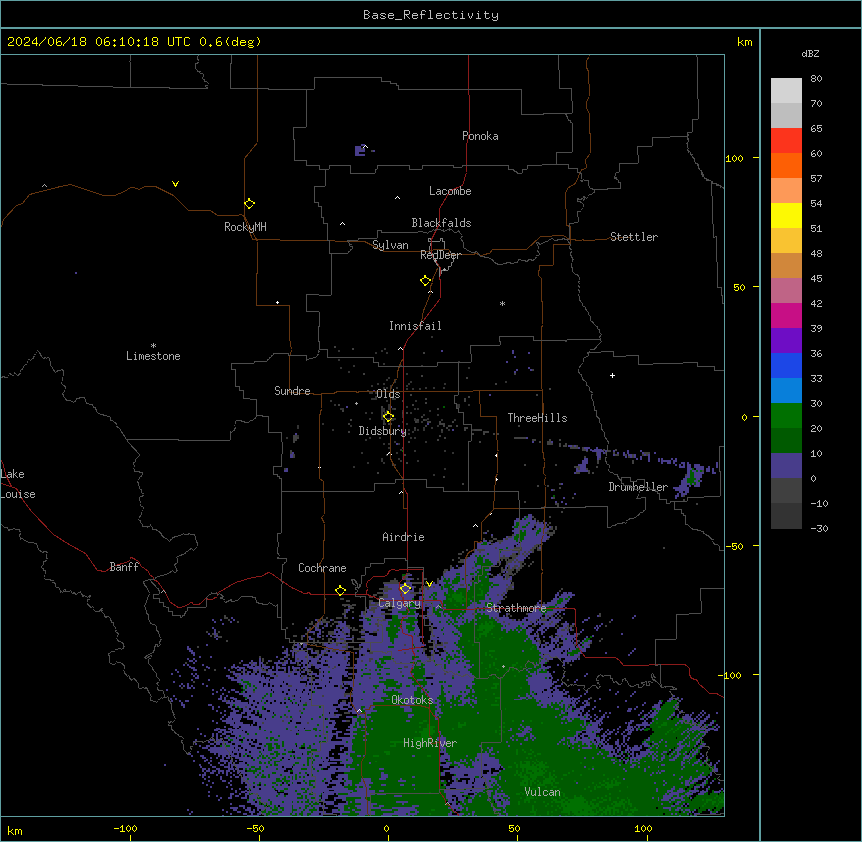Viewport: 862px width, 842px height.
Task: Click the yellow diamond marker south of RedDeer
Action: (426, 281)
